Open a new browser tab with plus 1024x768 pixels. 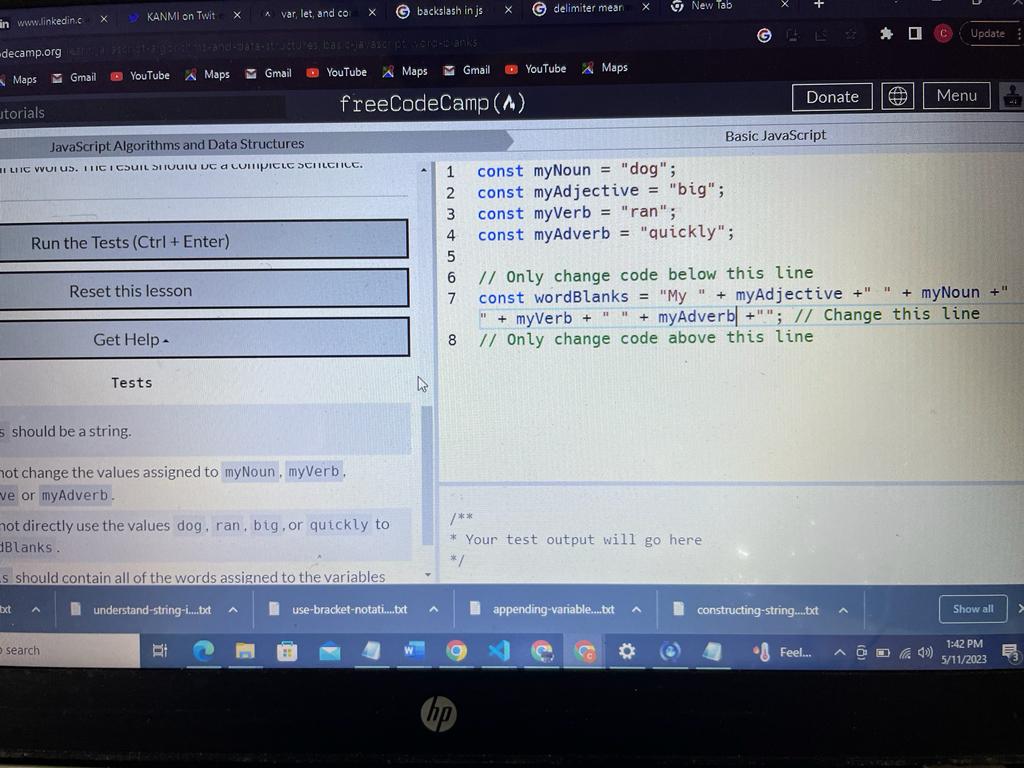819,5
